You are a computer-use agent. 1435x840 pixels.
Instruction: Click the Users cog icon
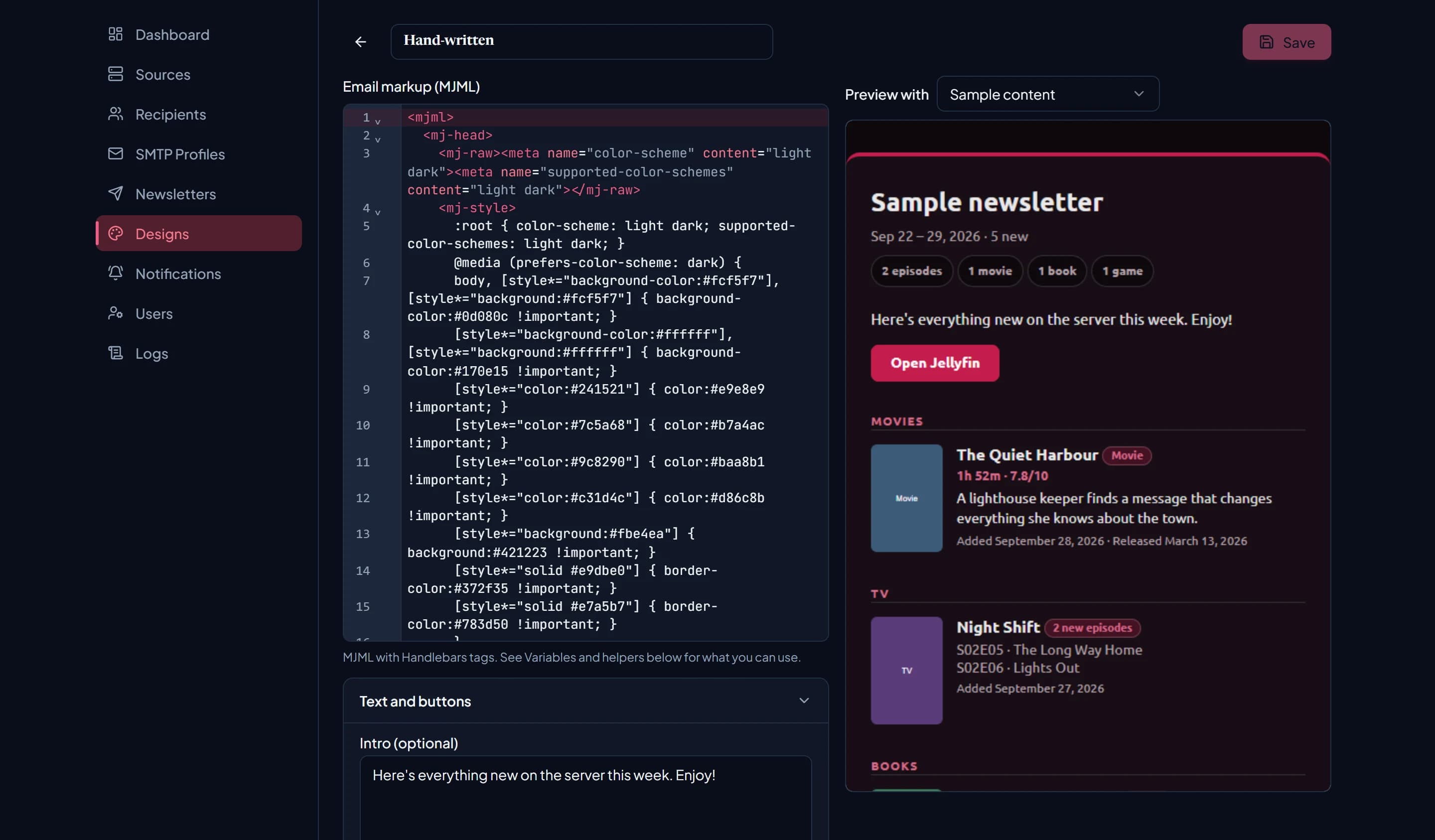pyautogui.click(x=116, y=313)
